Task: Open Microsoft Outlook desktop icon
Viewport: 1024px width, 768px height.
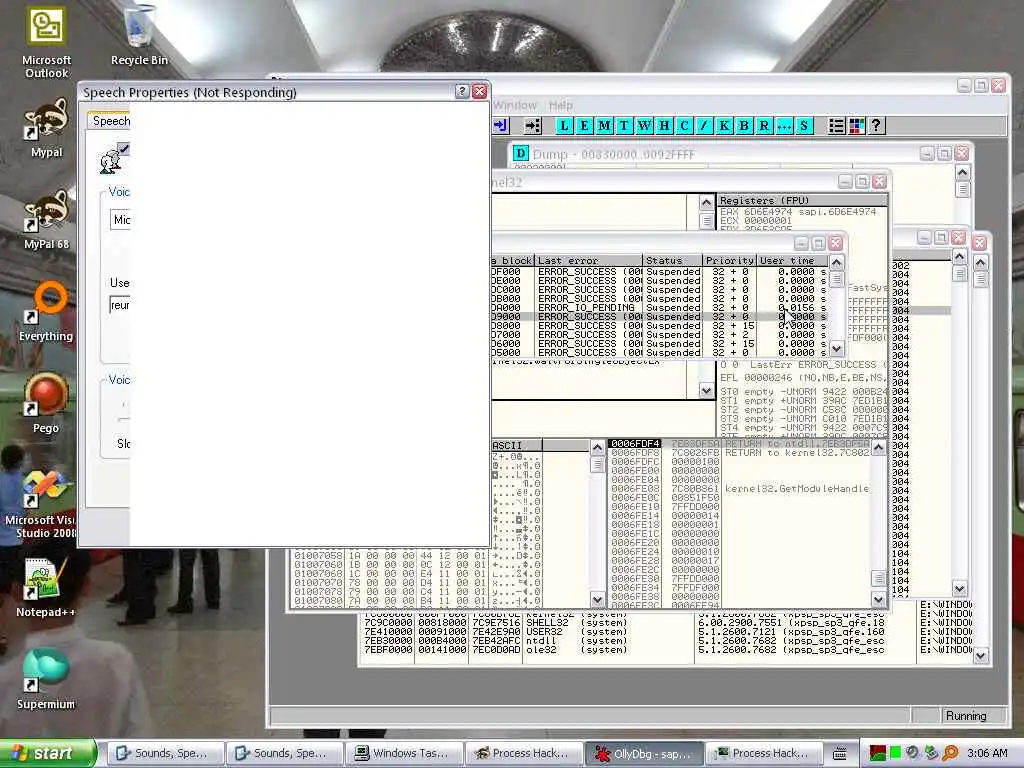Action: pos(46,42)
